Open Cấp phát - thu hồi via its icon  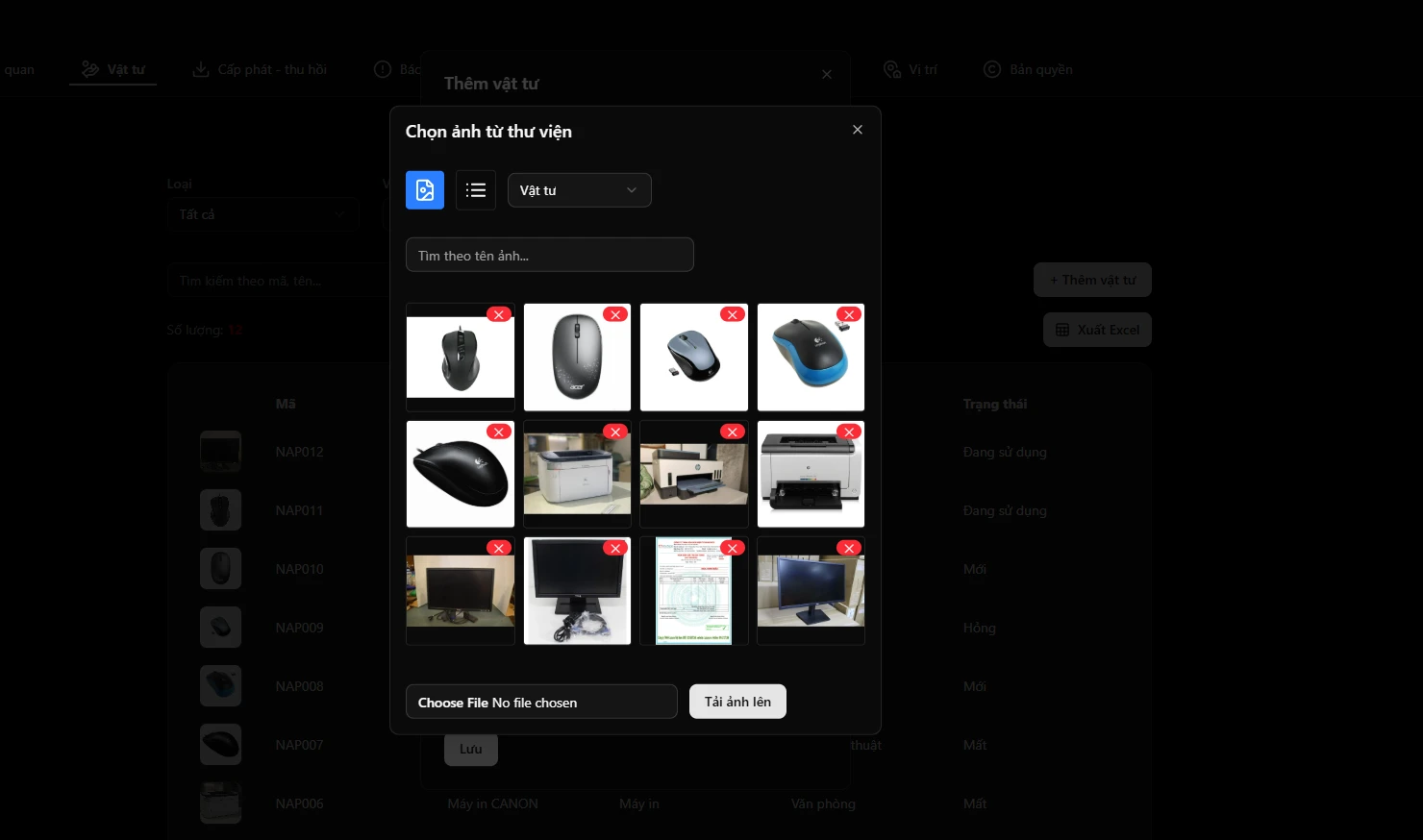(200, 68)
